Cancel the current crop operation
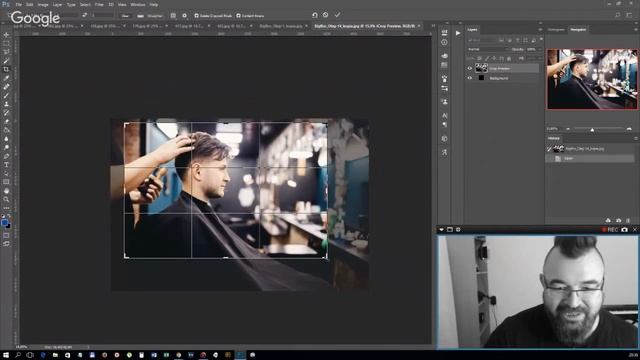This screenshot has width=640, height=360. tap(325, 15)
